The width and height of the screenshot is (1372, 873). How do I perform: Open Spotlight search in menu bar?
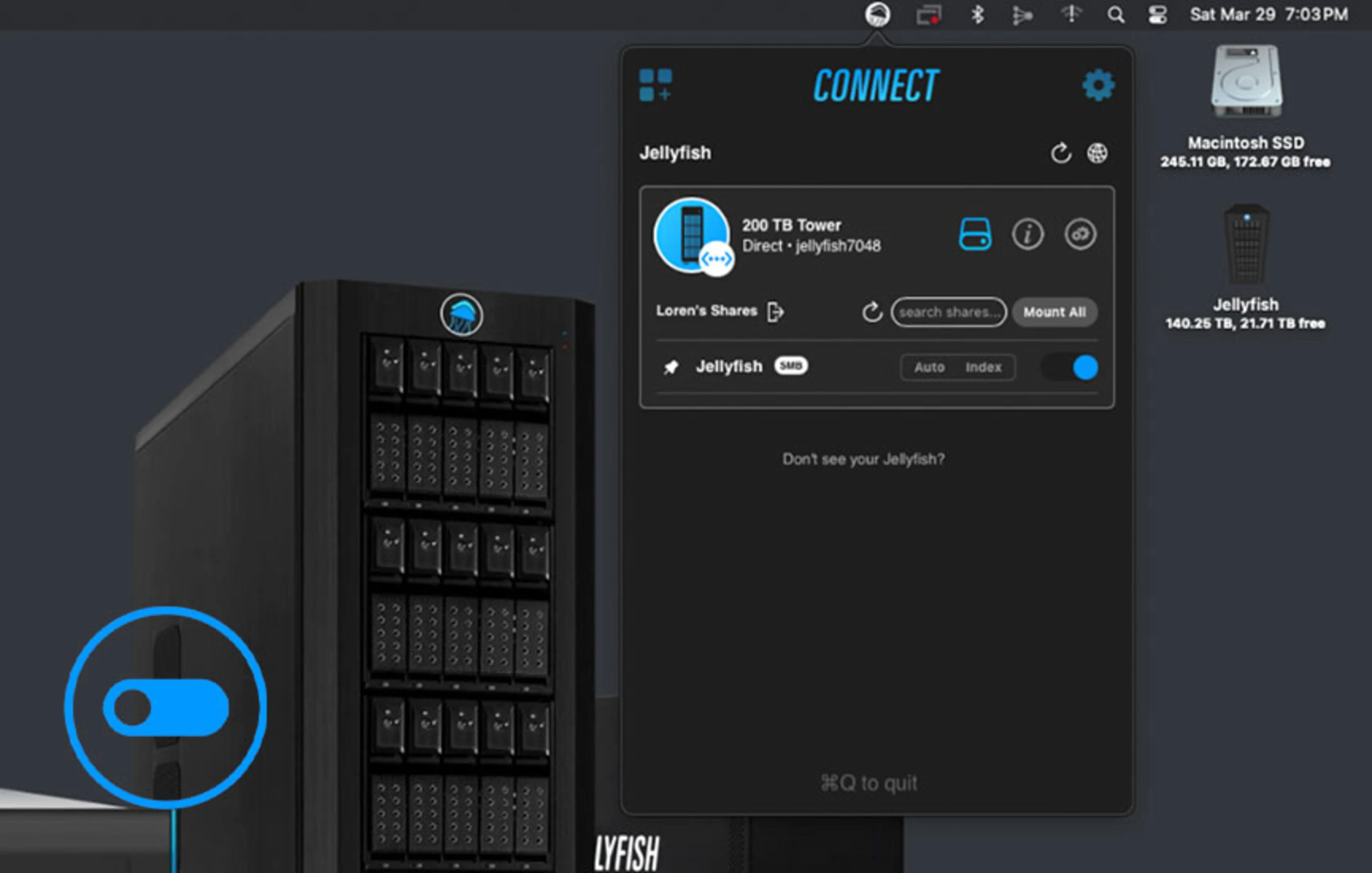click(x=1116, y=15)
